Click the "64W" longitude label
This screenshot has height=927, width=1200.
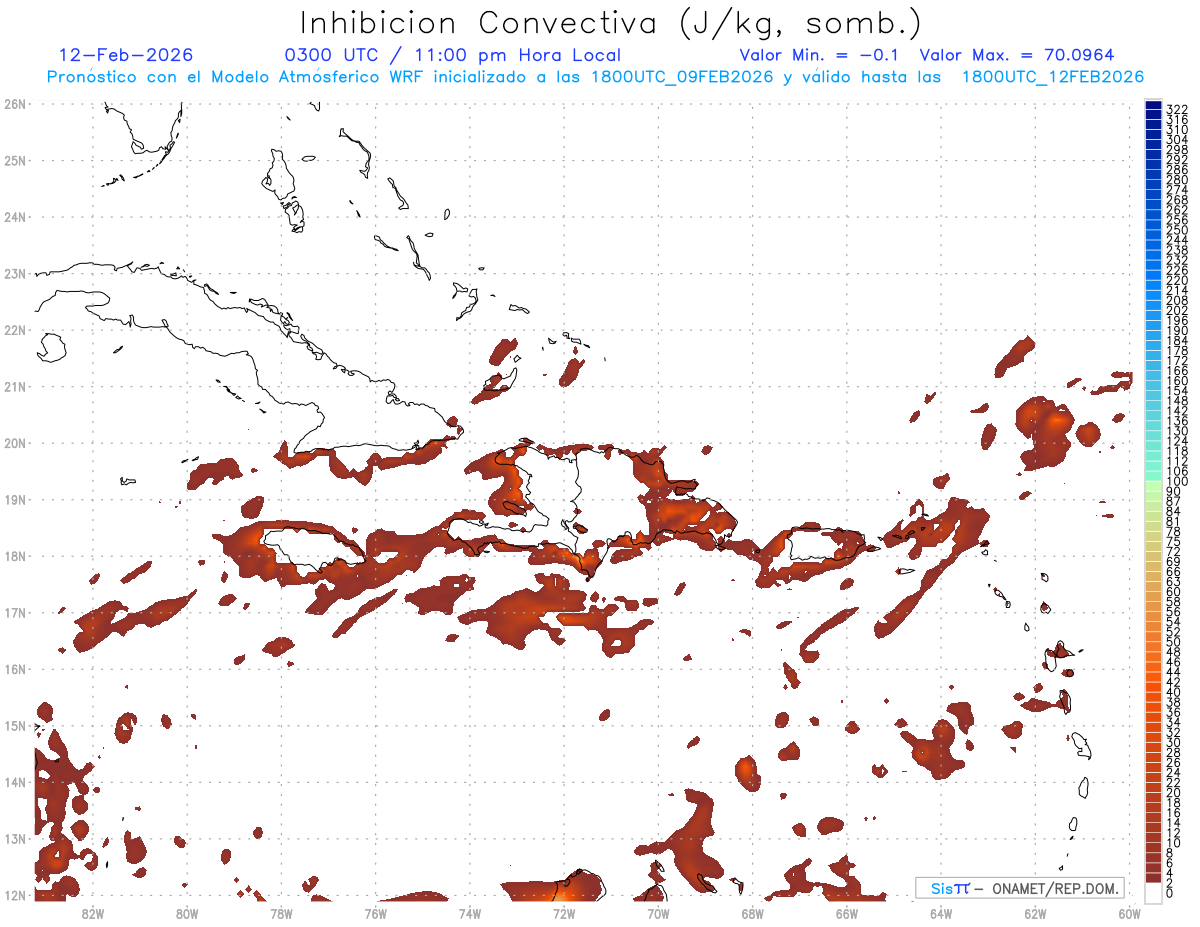(x=940, y=913)
